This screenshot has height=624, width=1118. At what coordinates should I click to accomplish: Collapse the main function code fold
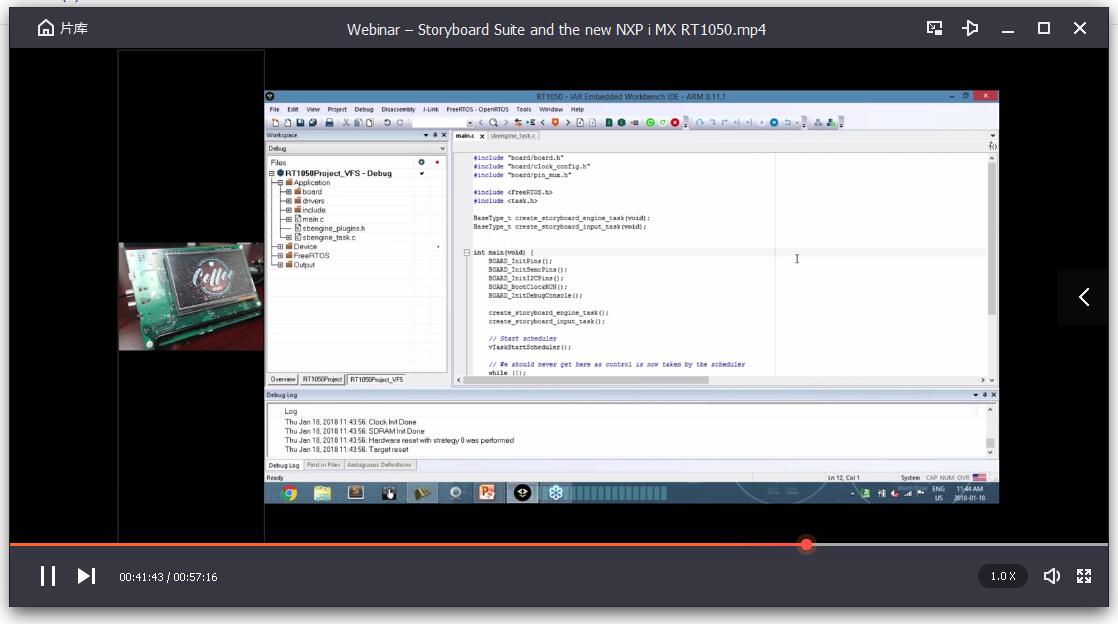[467, 252]
